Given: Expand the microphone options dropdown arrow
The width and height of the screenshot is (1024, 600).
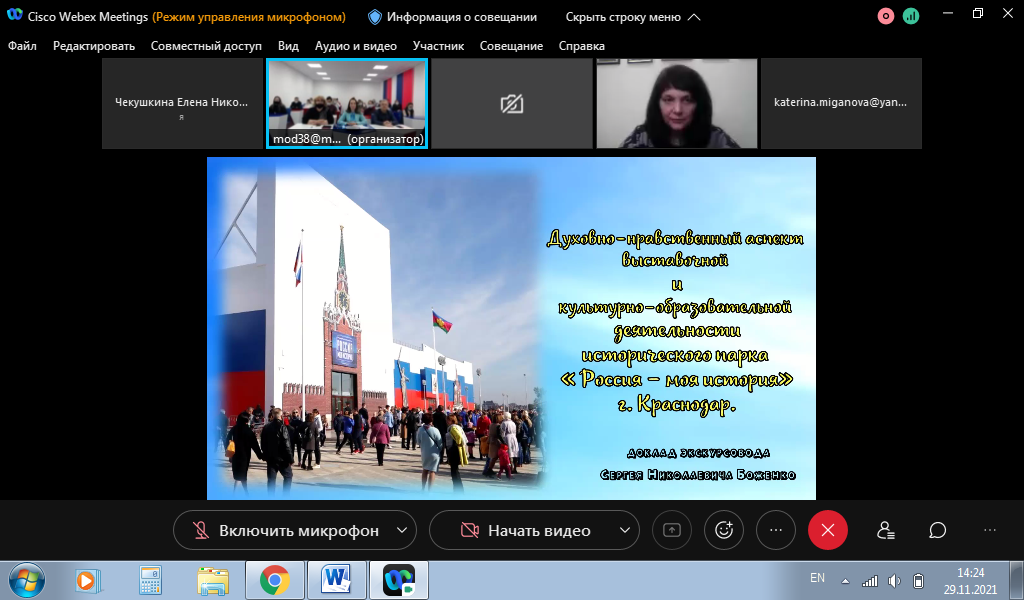Looking at the screenshot, I should click(402, 530).
